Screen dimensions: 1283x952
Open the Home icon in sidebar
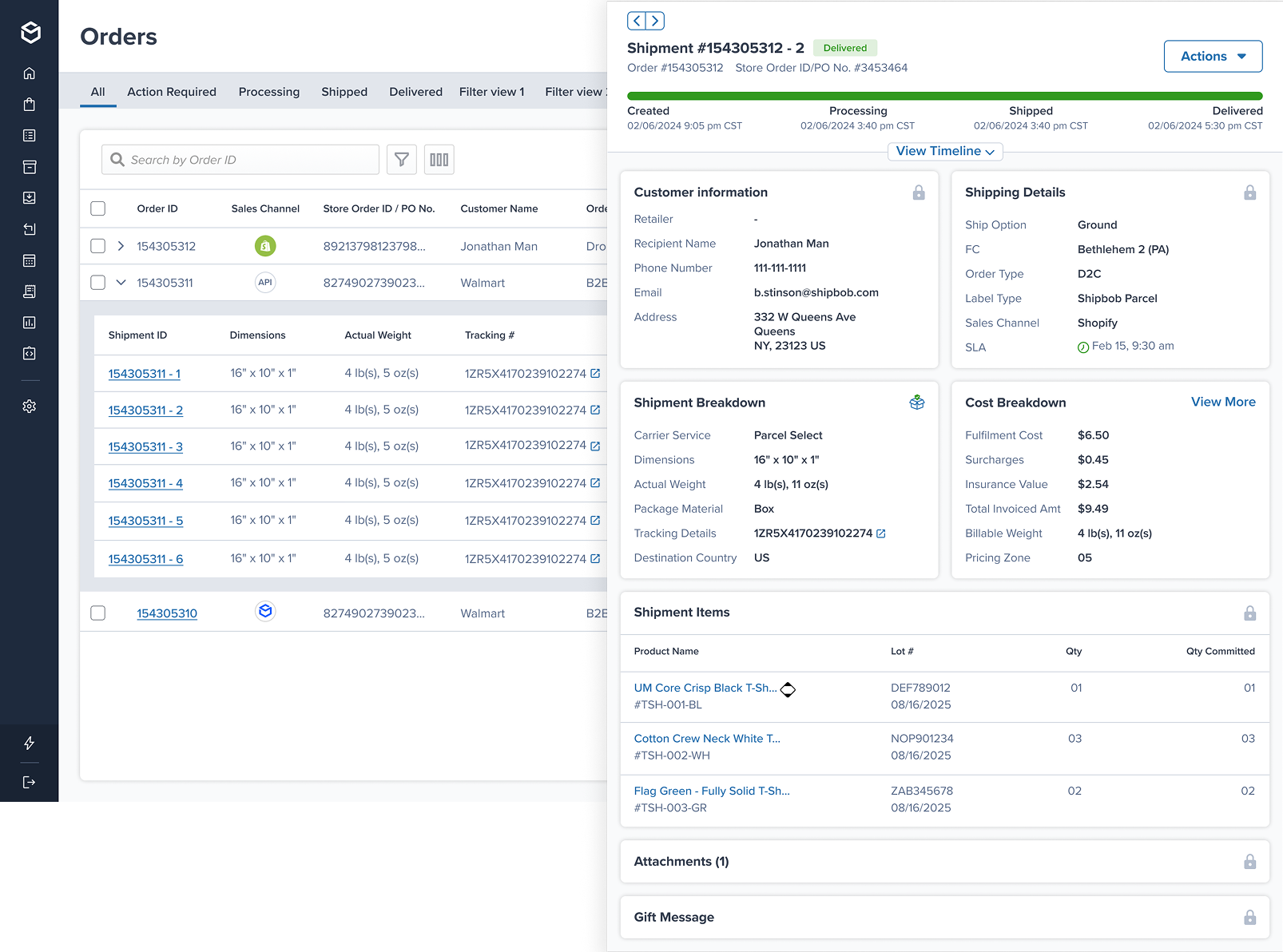[x=30, y=73]
